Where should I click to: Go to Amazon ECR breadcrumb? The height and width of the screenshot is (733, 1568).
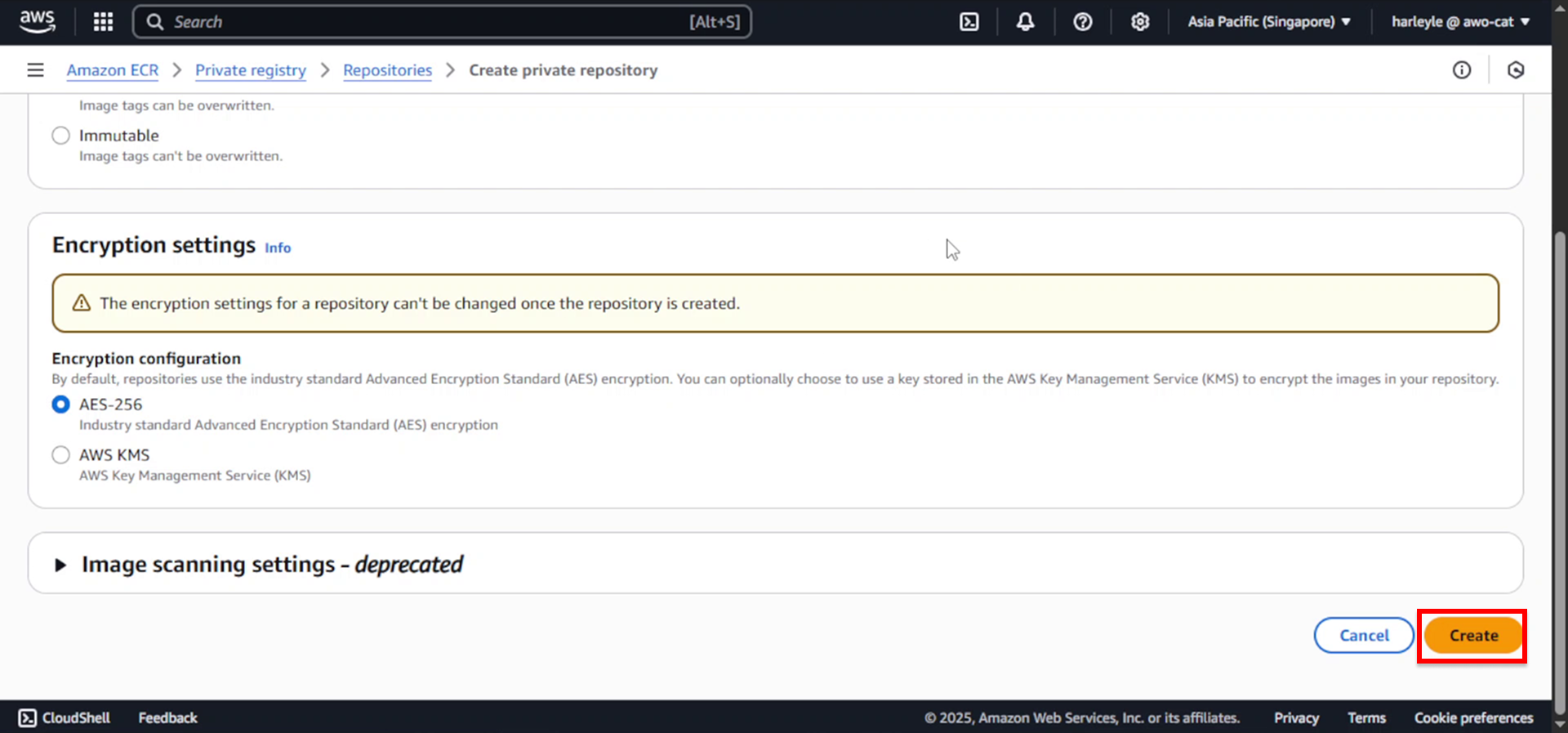click(x=113, y=70)
